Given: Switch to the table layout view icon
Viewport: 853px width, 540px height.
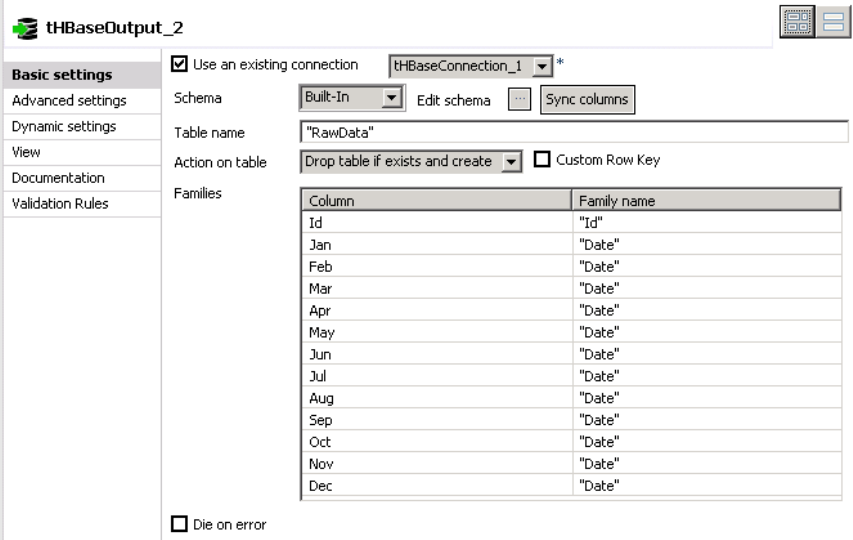Looking at the screenshot, I should point(797,22).
